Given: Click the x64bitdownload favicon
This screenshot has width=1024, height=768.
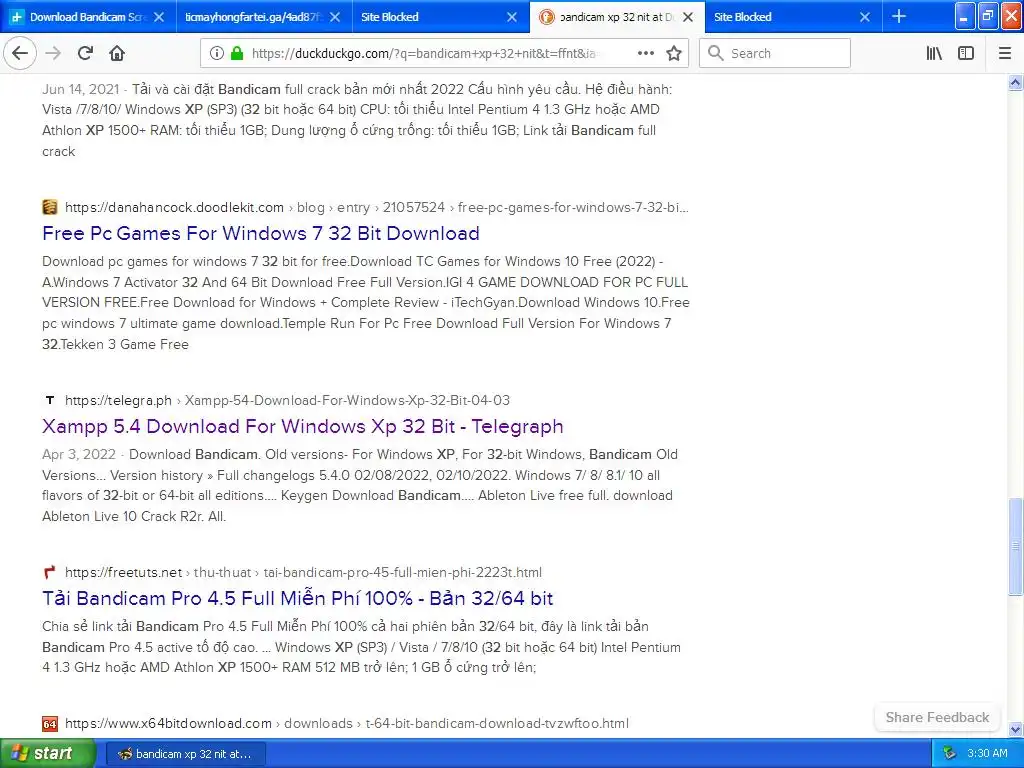Looking at the screenshot, I should [x=50, y=723].
